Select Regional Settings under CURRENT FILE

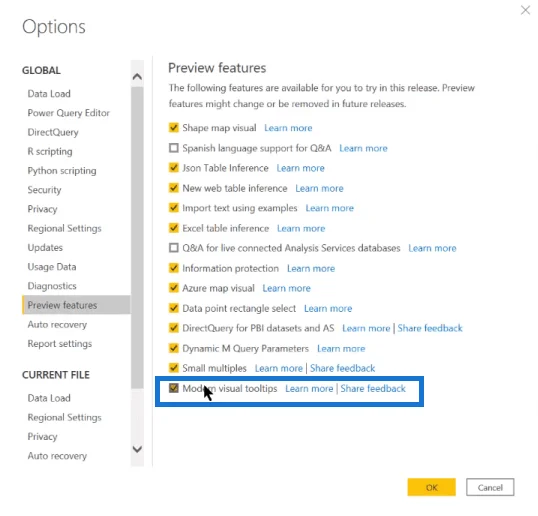(x=65, y=418)
